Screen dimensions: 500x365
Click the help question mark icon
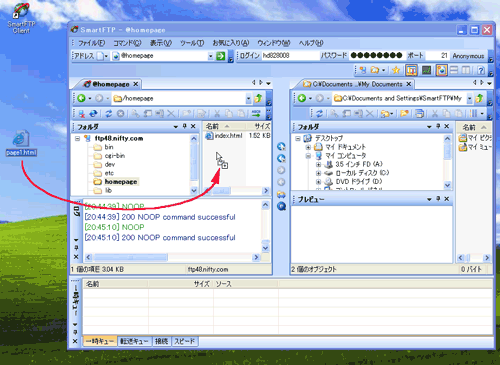(x=481, y=70)
